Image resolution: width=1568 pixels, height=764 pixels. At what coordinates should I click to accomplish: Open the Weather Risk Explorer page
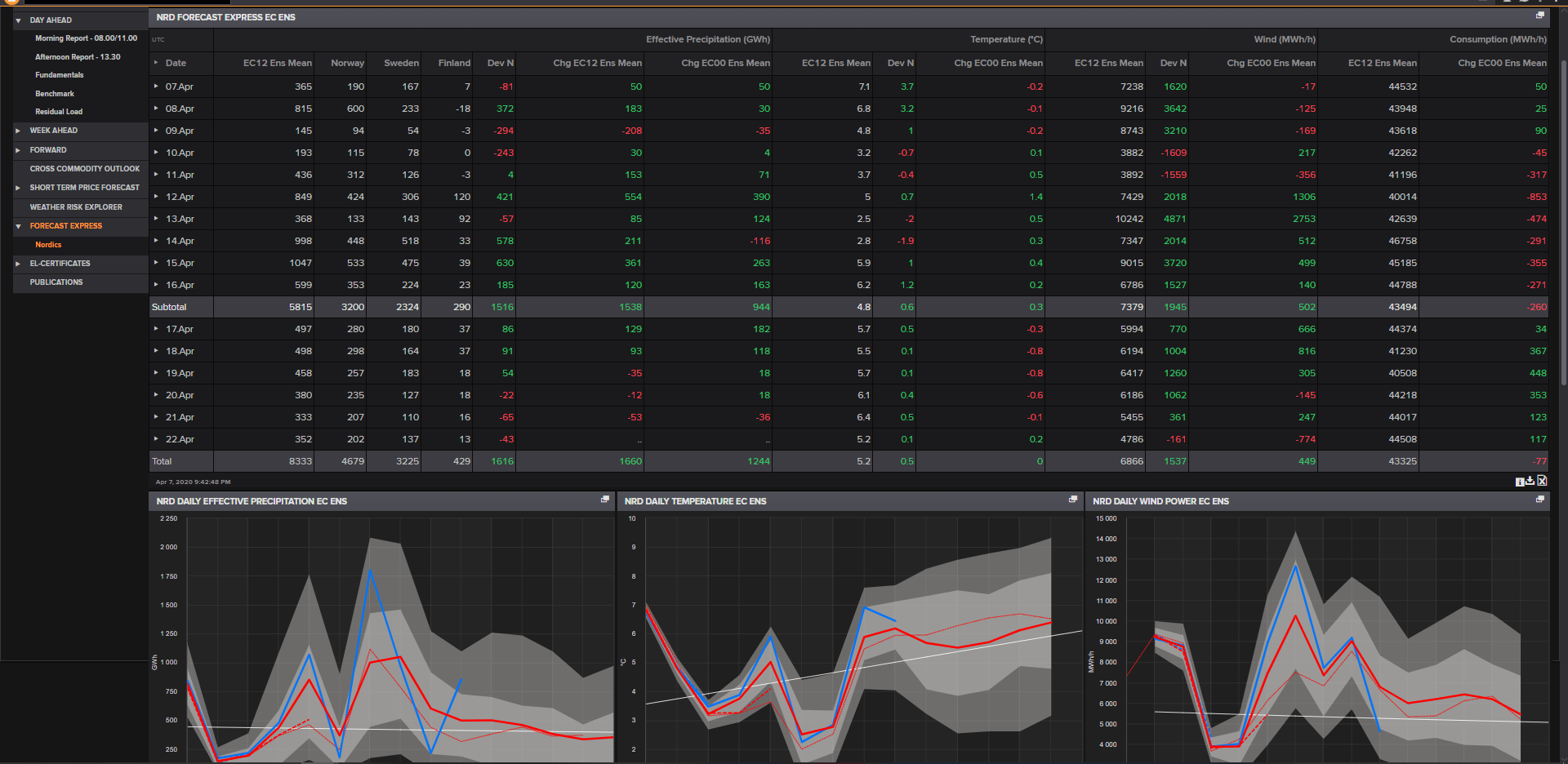(76, 207)
